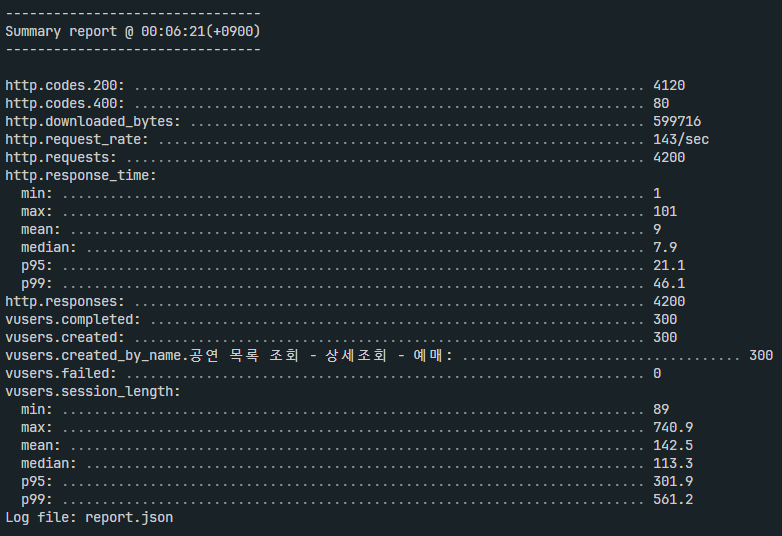This screenshot has height=536, width=782.
Task: Click the Summary report timestamp heading
Action: click(133, 31)
